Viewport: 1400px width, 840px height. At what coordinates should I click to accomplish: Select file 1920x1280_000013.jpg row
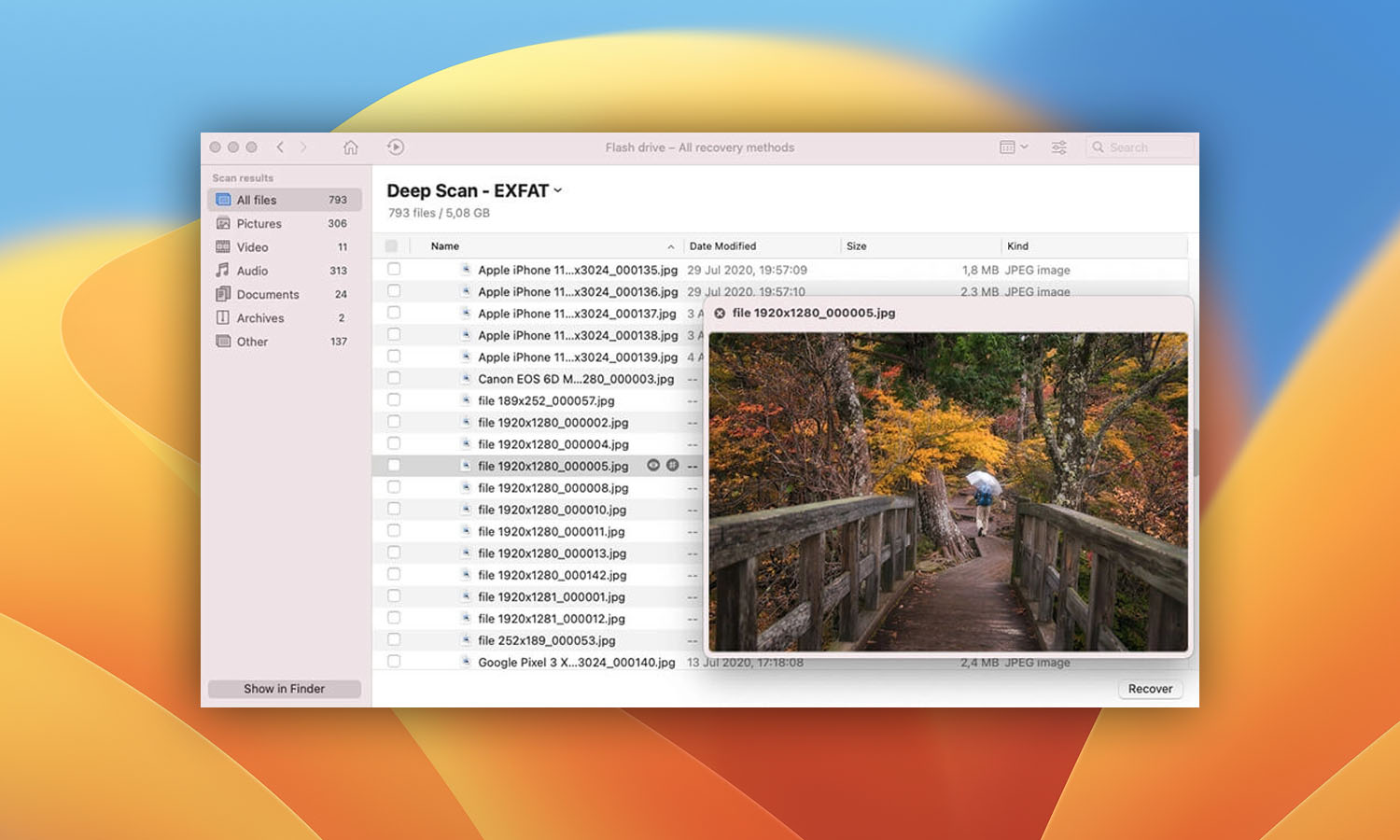point(538,553)
